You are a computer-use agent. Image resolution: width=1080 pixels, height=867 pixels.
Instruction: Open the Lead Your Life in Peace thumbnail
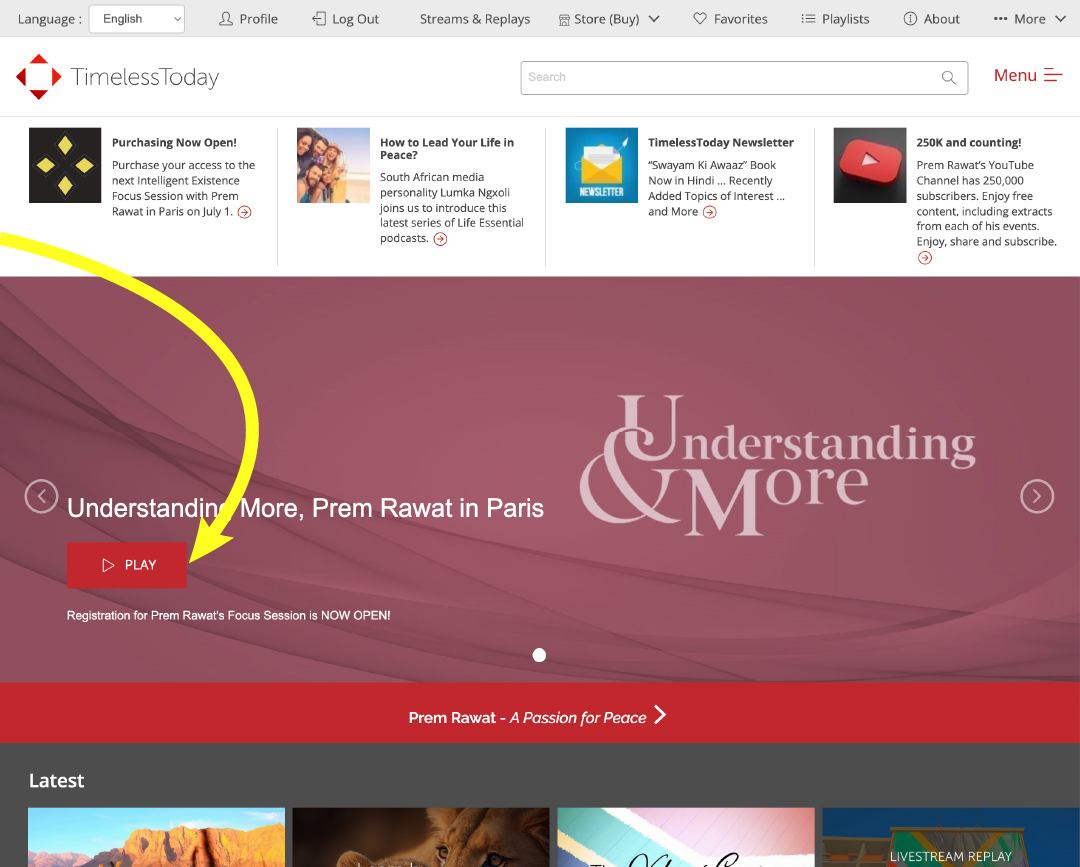point(333,165)
